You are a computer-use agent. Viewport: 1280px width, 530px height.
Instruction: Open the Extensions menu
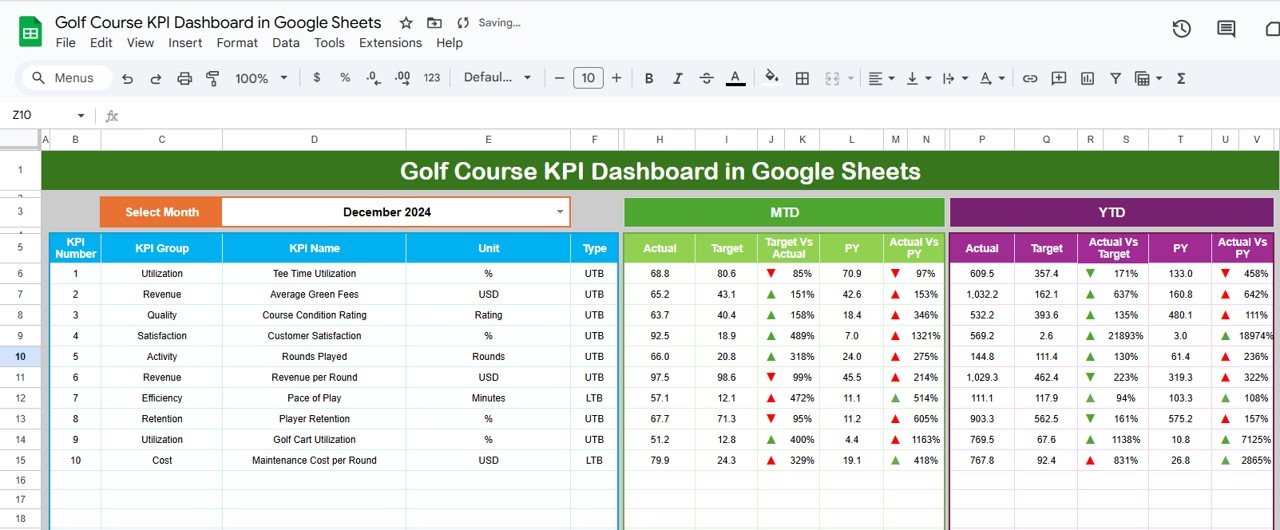pos(390,43)
